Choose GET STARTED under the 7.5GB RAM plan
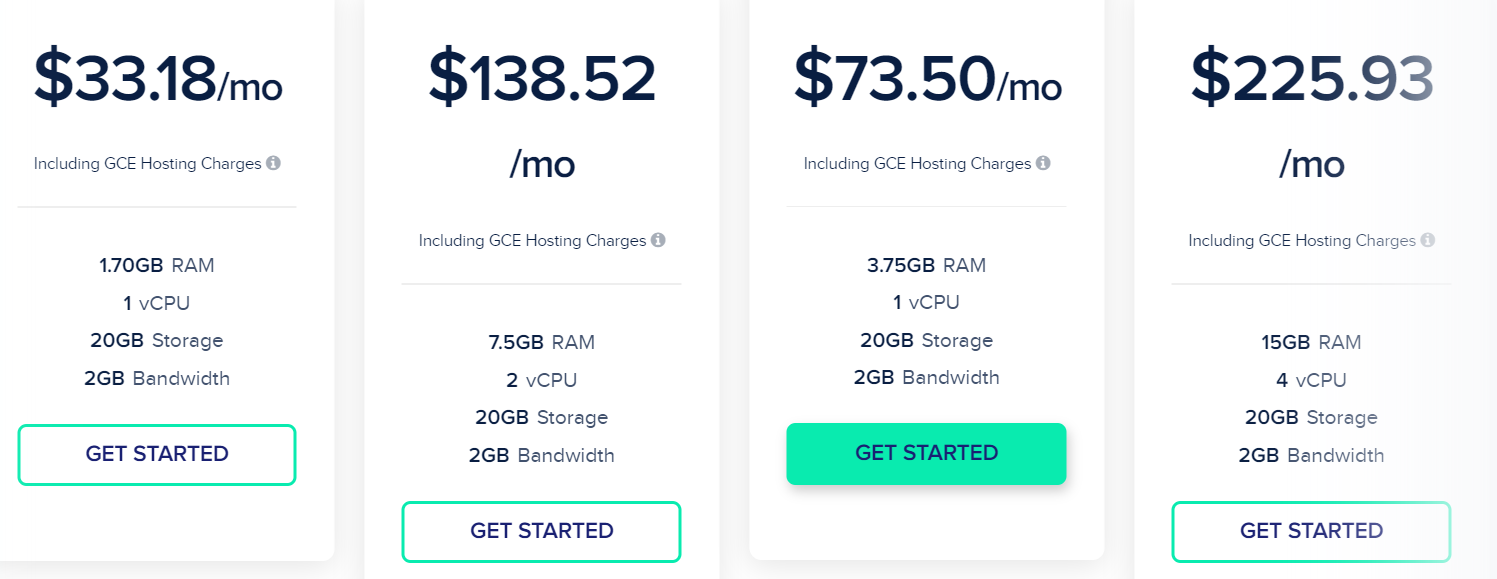 click(x=542, y=532)
